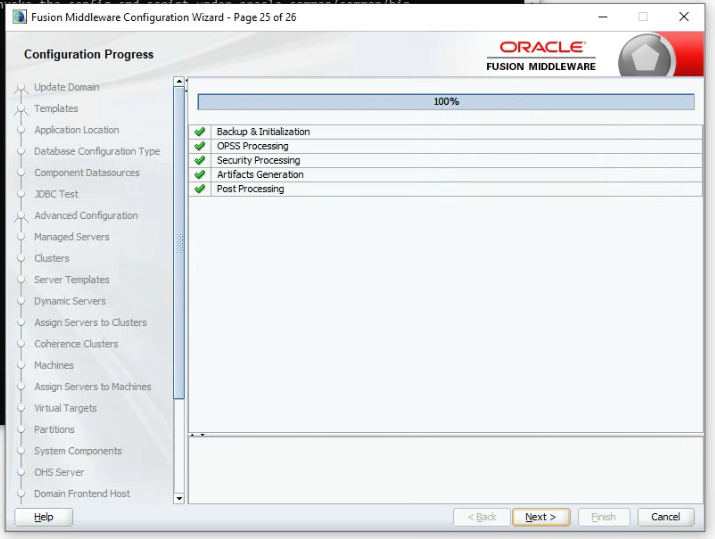Click the navigation pane vertical scrollbar thumb
This screenshot has height=539, width=715.
179,243
